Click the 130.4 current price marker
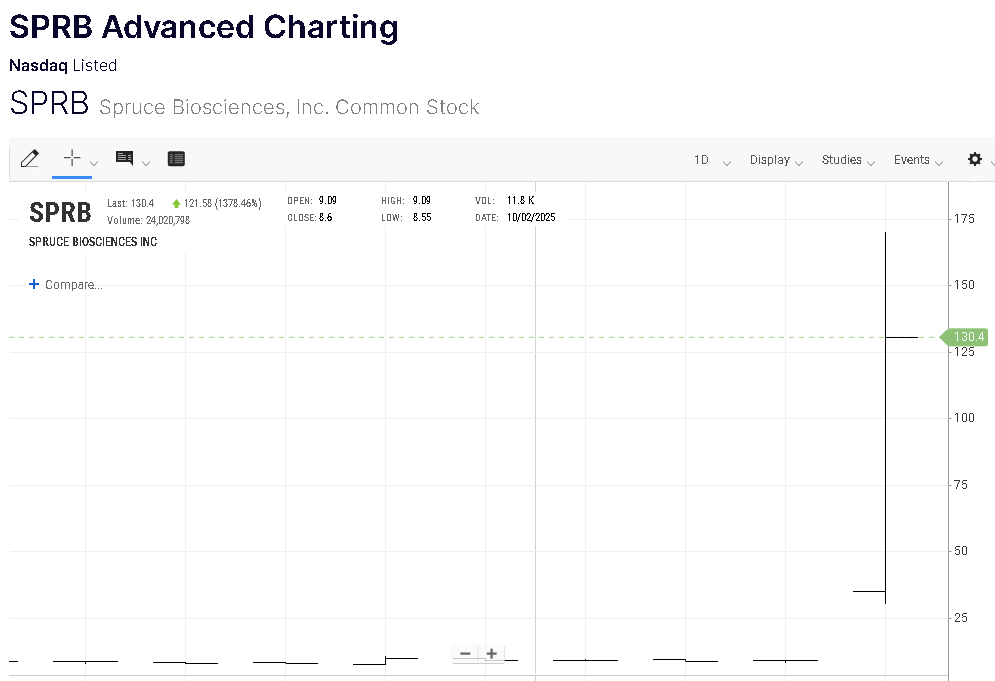 [968, 337]
